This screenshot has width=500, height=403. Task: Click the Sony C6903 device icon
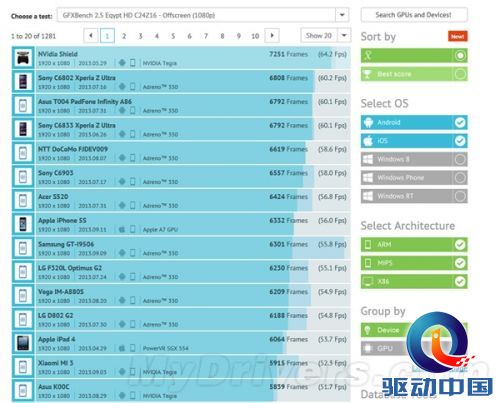click(x=23, y=177)
